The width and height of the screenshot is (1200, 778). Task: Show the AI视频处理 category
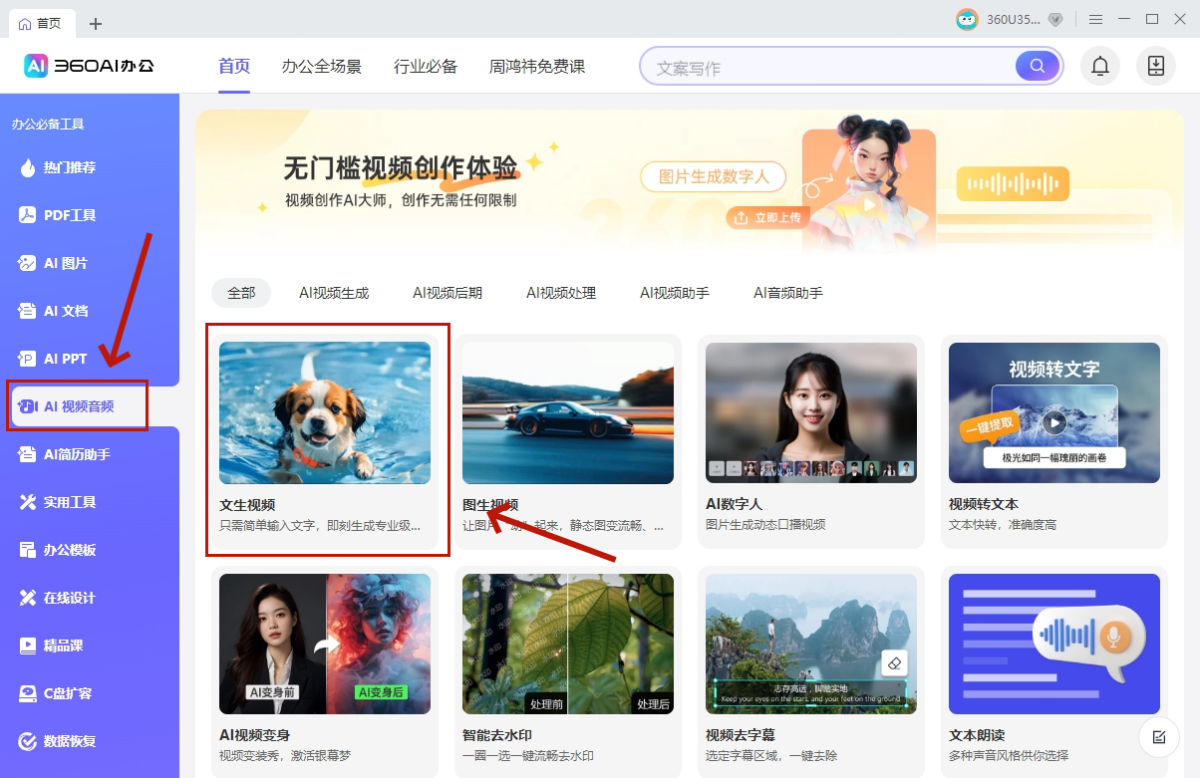561,293
